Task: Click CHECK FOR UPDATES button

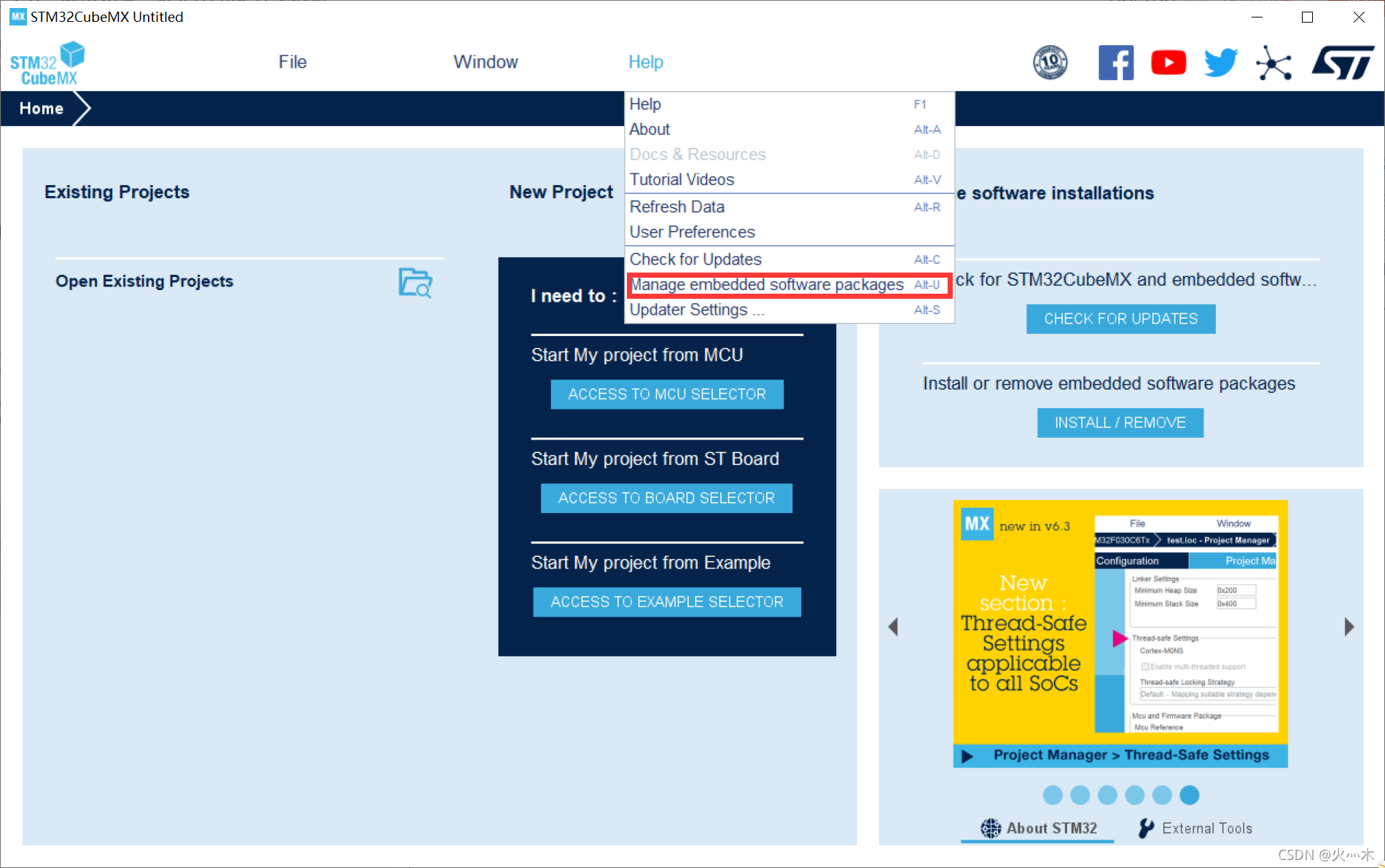Action: point(1120,319)
